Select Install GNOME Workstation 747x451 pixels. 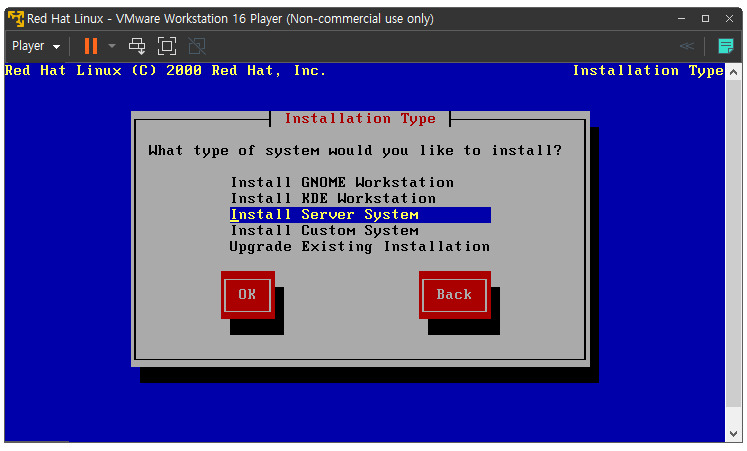pos(342,182)
